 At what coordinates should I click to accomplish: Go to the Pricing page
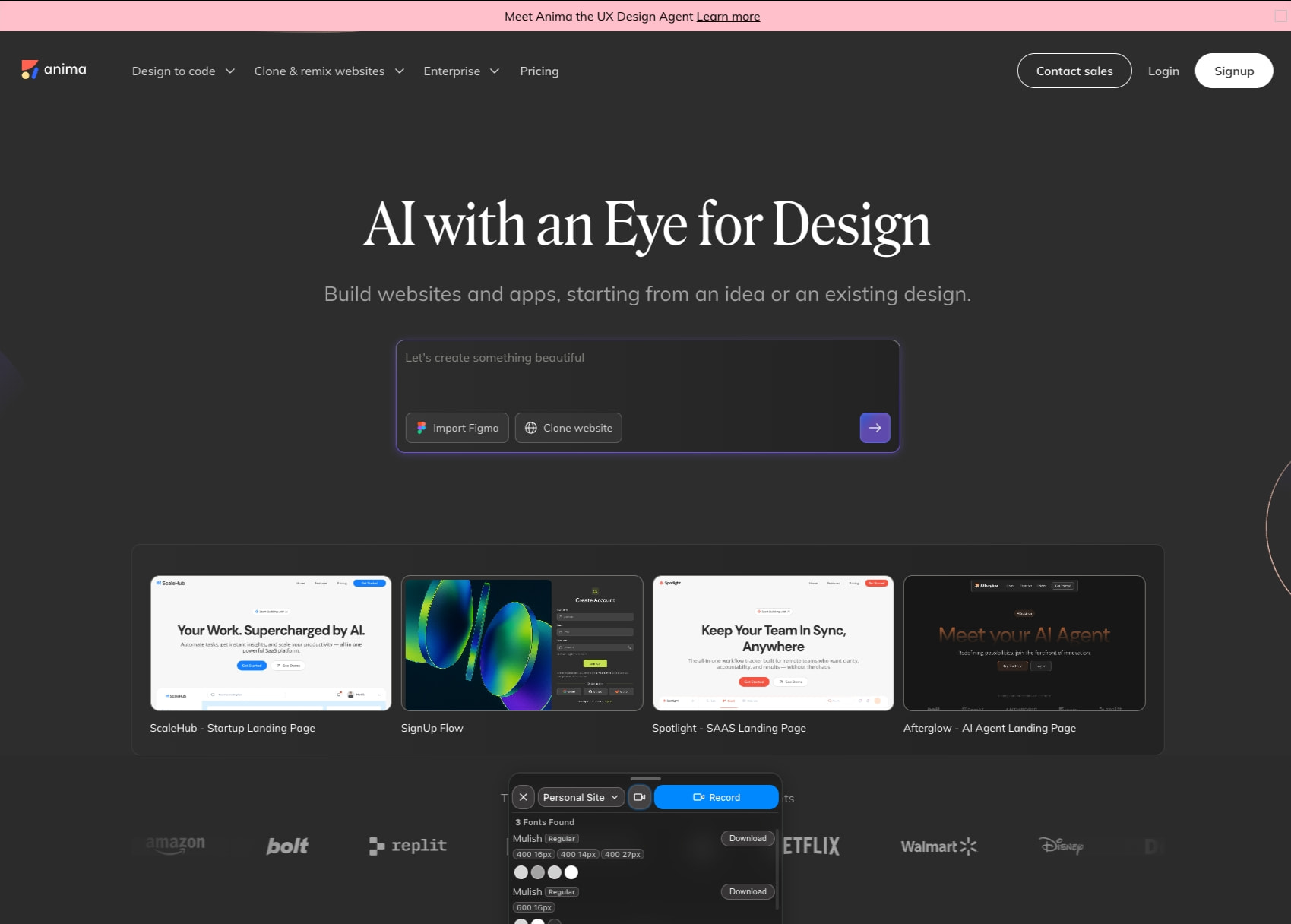tap(539, 71)
